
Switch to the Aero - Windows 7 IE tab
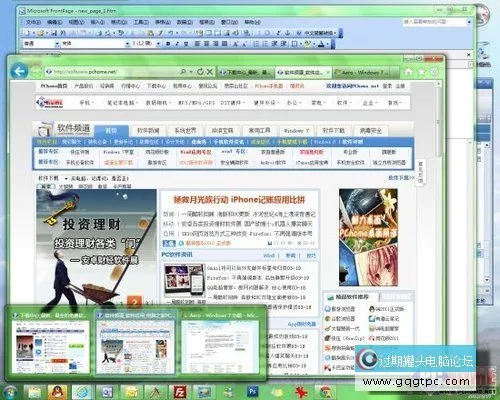click(362, 72)
